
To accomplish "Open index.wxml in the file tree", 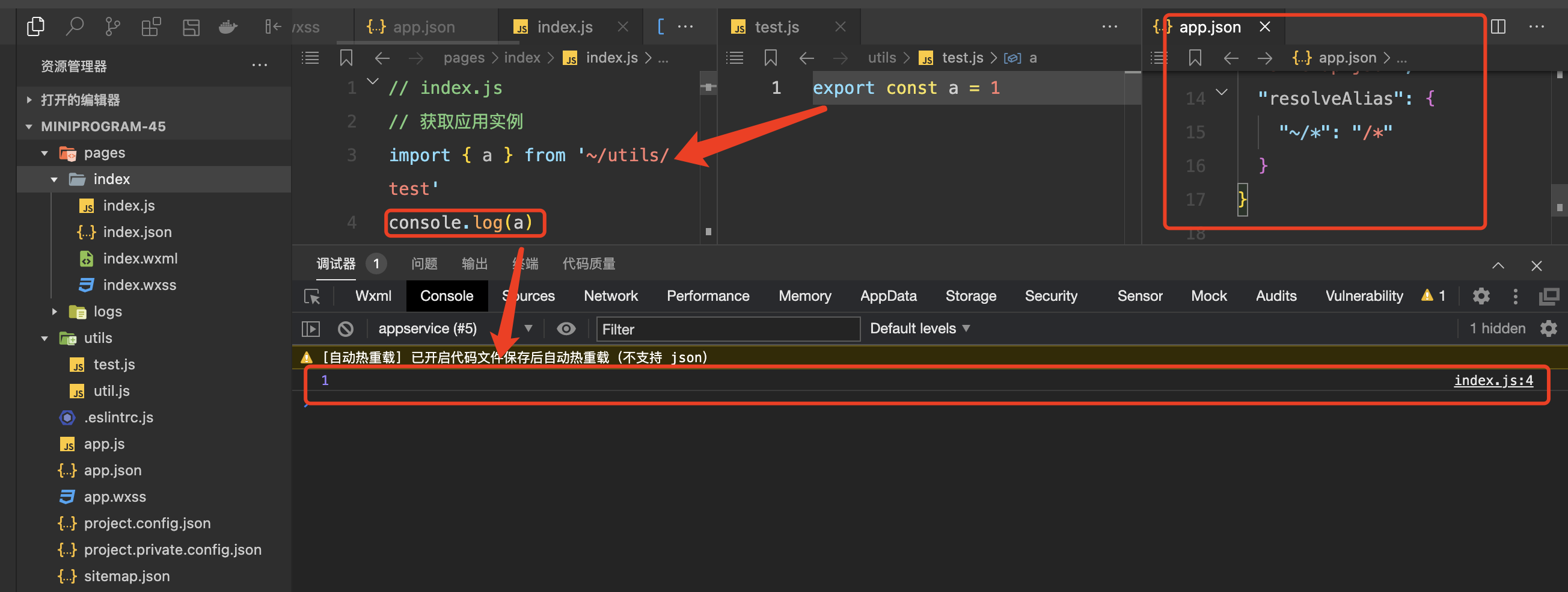I will (x=140, y=258).
